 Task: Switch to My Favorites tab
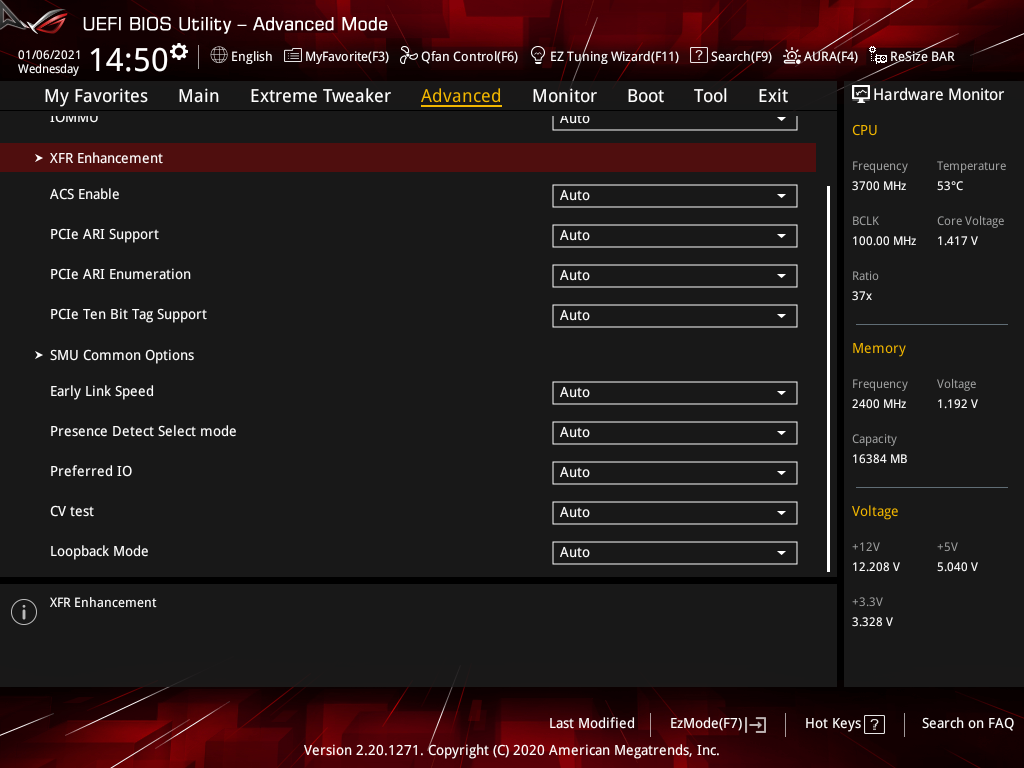[x=96, y=96]
